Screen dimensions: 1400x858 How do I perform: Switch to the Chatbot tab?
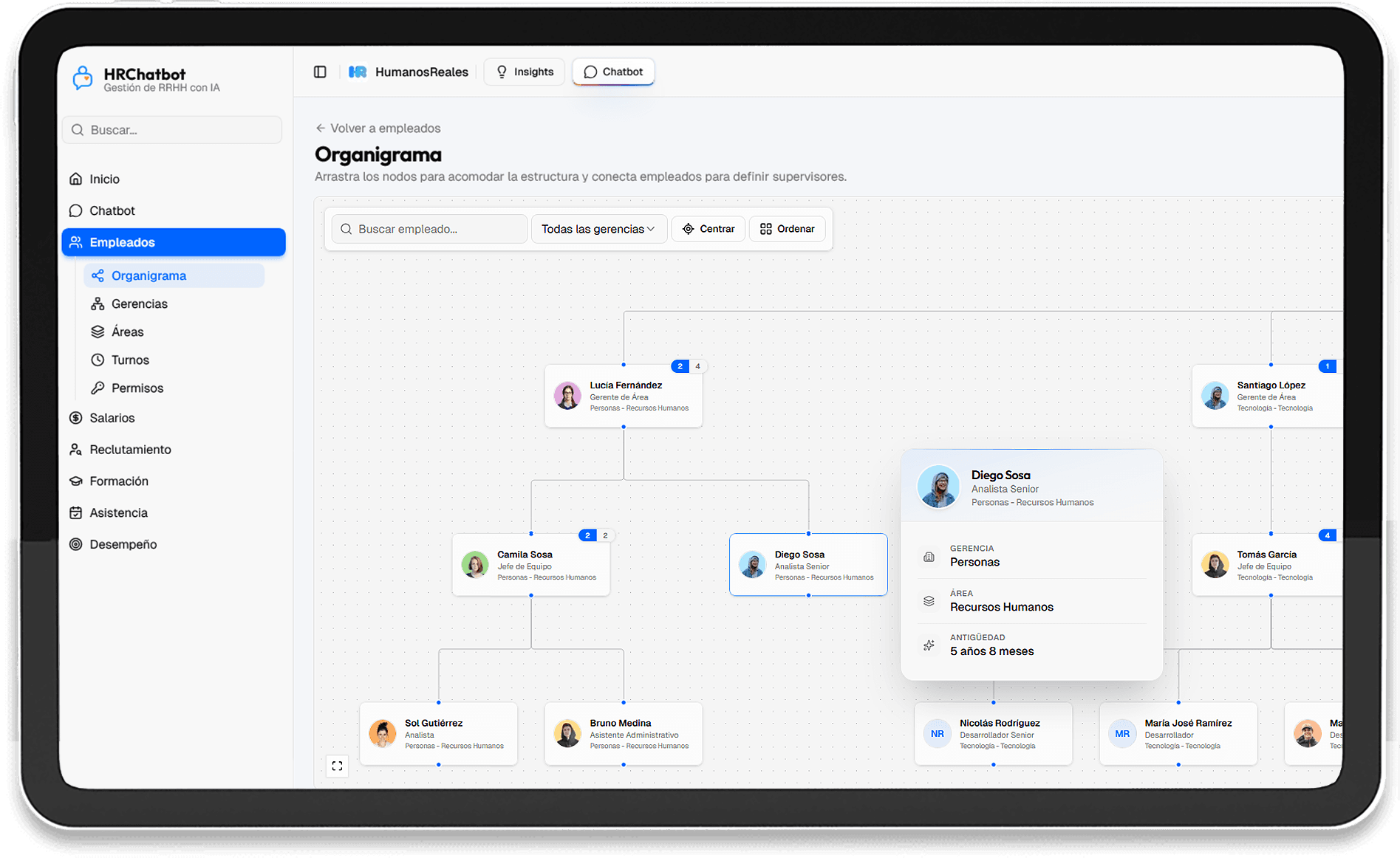pos(613,72)
